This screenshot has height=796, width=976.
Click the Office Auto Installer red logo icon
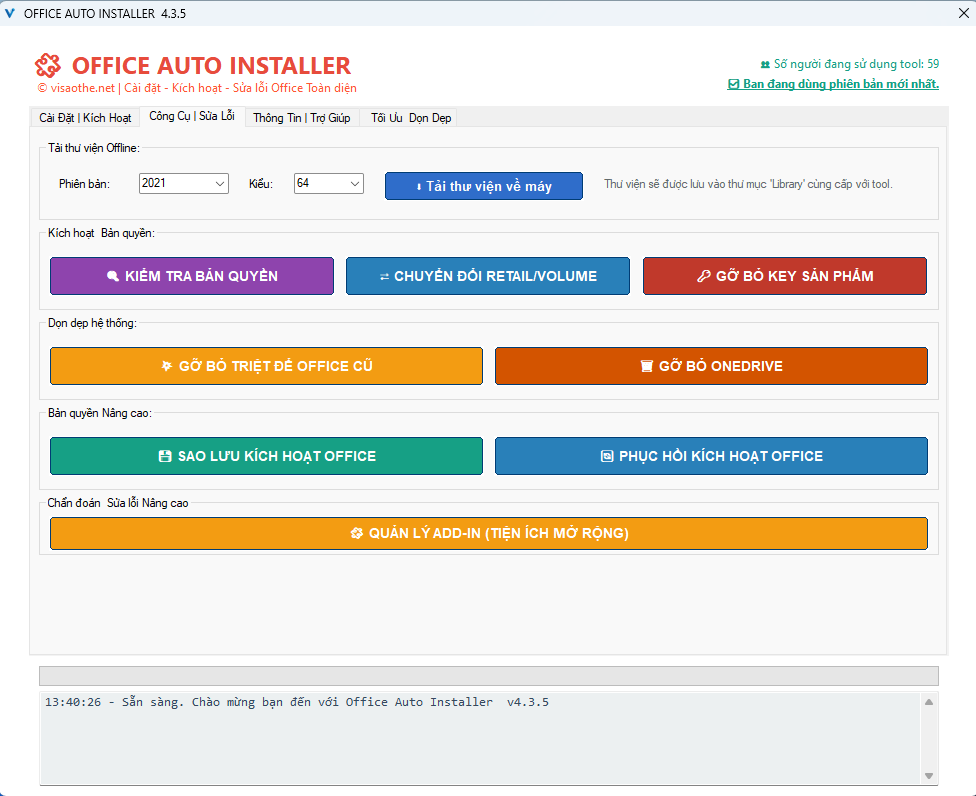(48, 65)
